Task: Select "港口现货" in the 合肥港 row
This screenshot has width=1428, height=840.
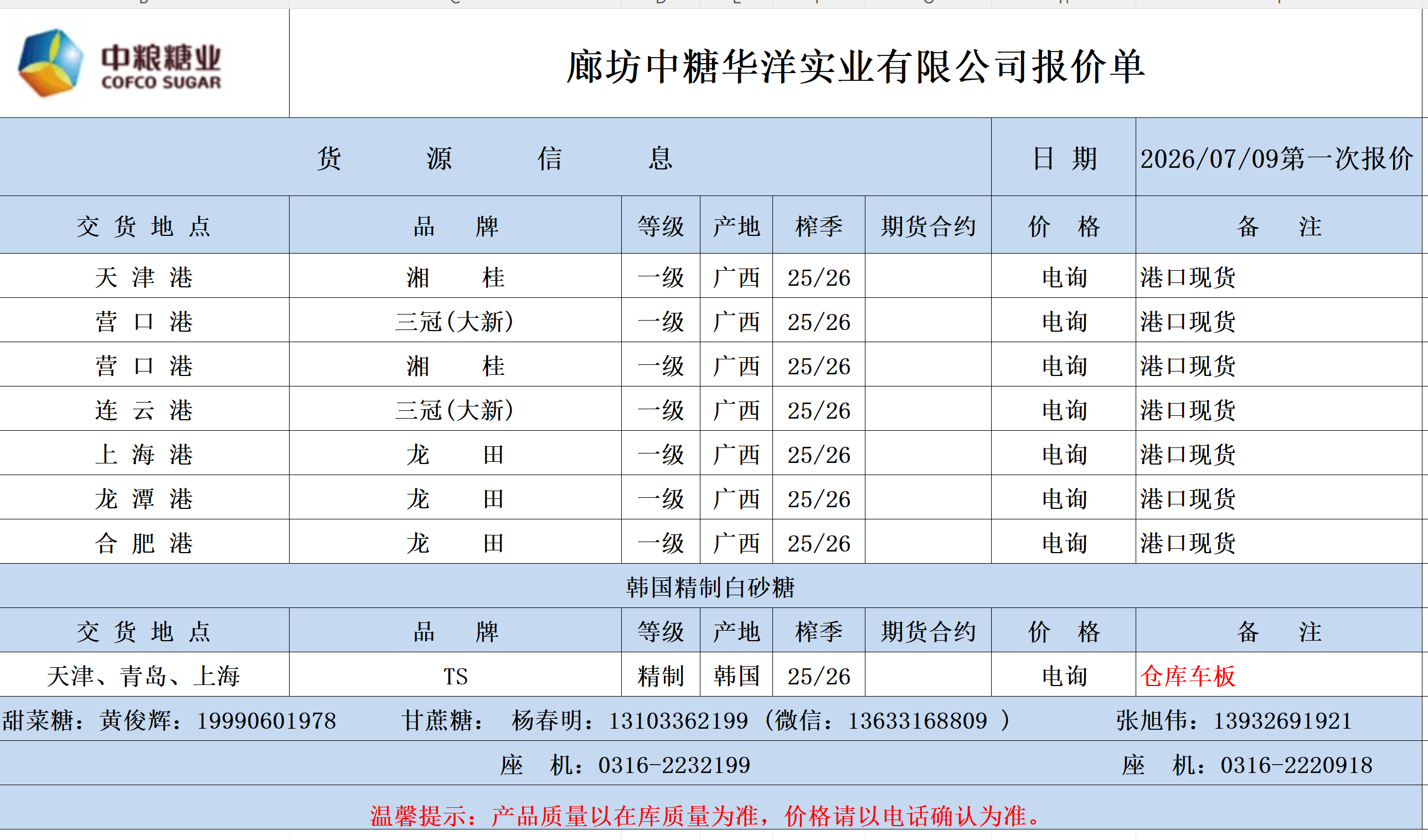Action: (1188, 543)
